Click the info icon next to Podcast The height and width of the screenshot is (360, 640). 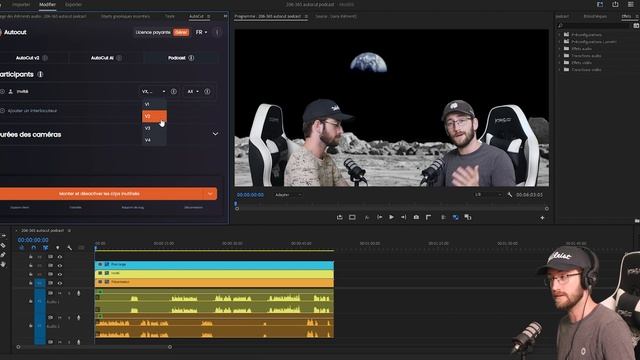(191, 58)
